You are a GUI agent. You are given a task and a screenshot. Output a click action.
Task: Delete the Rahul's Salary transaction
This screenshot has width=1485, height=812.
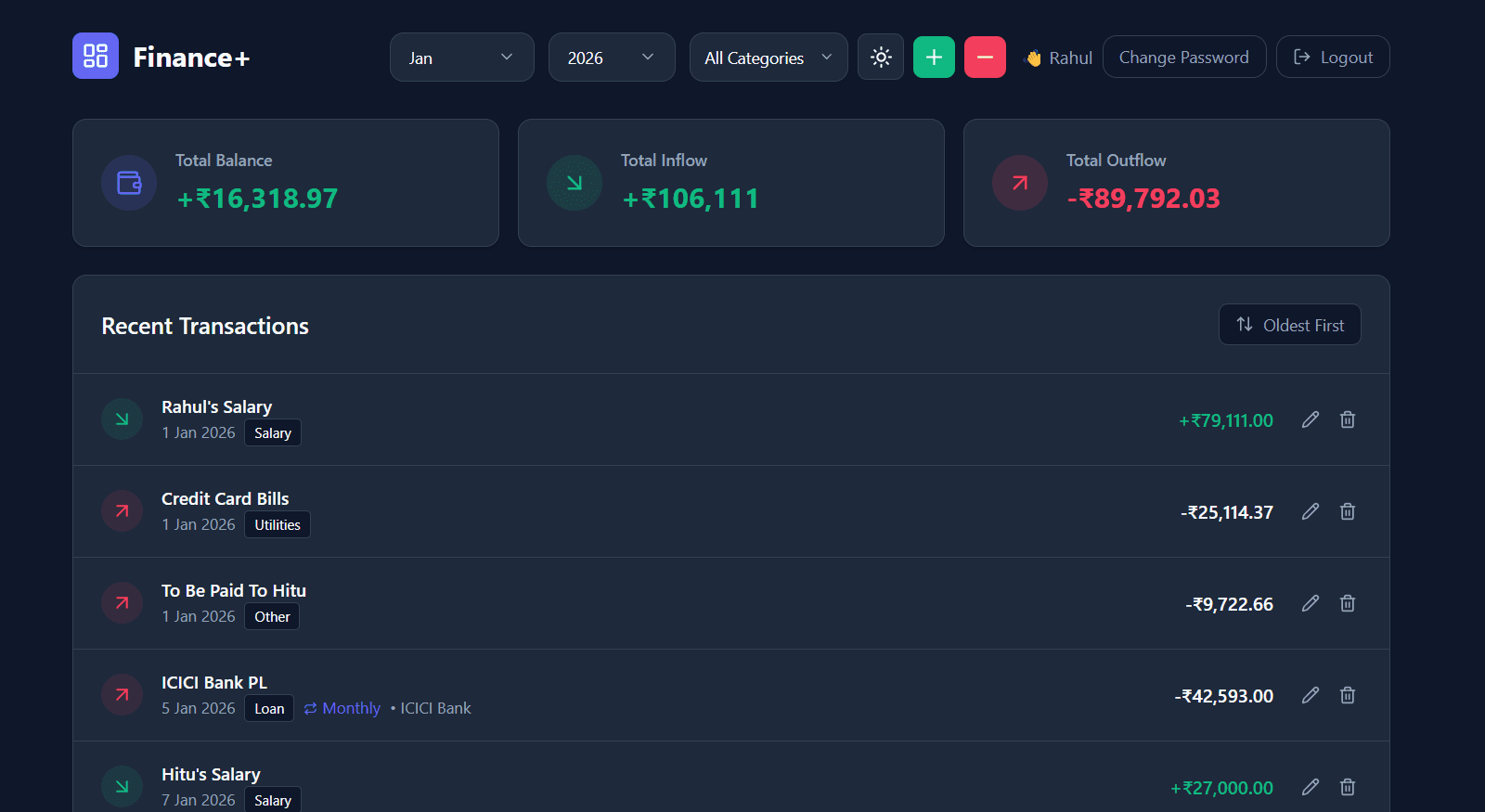tap(1348, 419)
